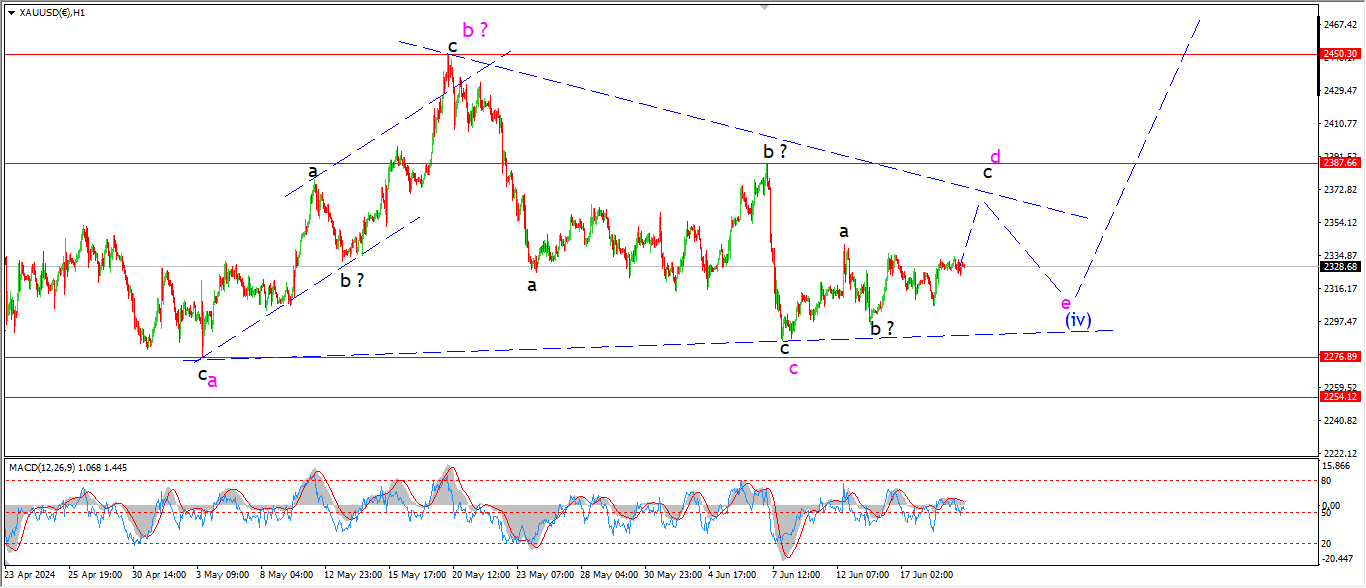Click the divider between price chart and MACD
The width and height of the screenshot is (1366, 588).
[660, 457]
